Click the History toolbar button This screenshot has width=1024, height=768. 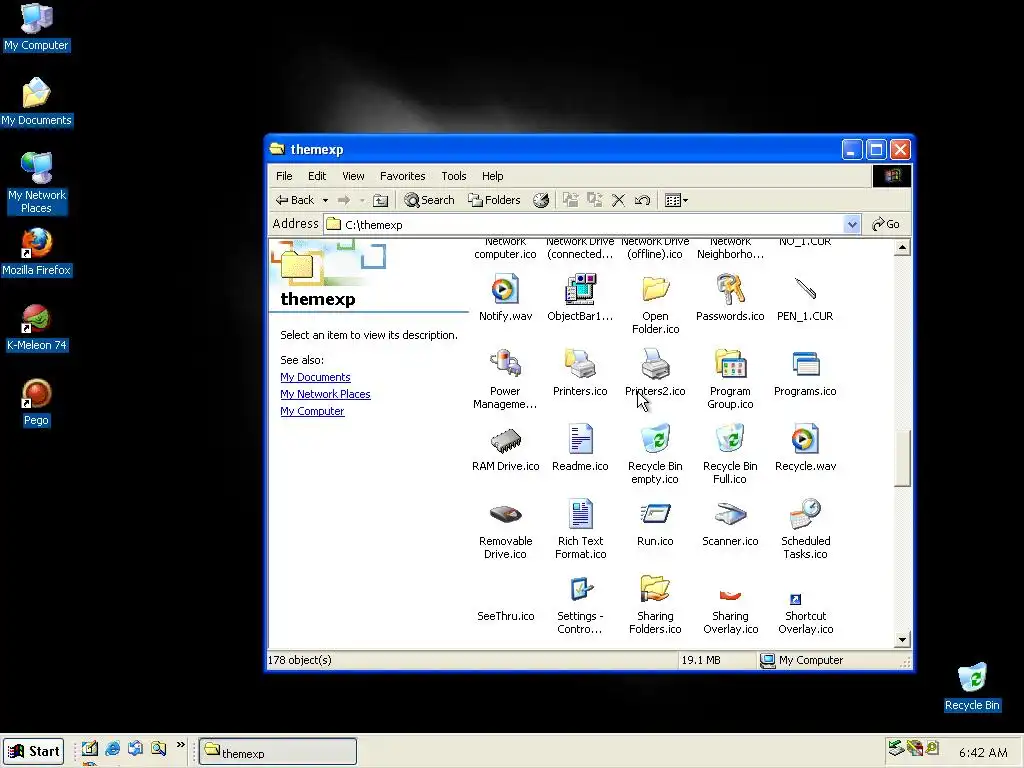pyautogui.click(x=541, y=200)
